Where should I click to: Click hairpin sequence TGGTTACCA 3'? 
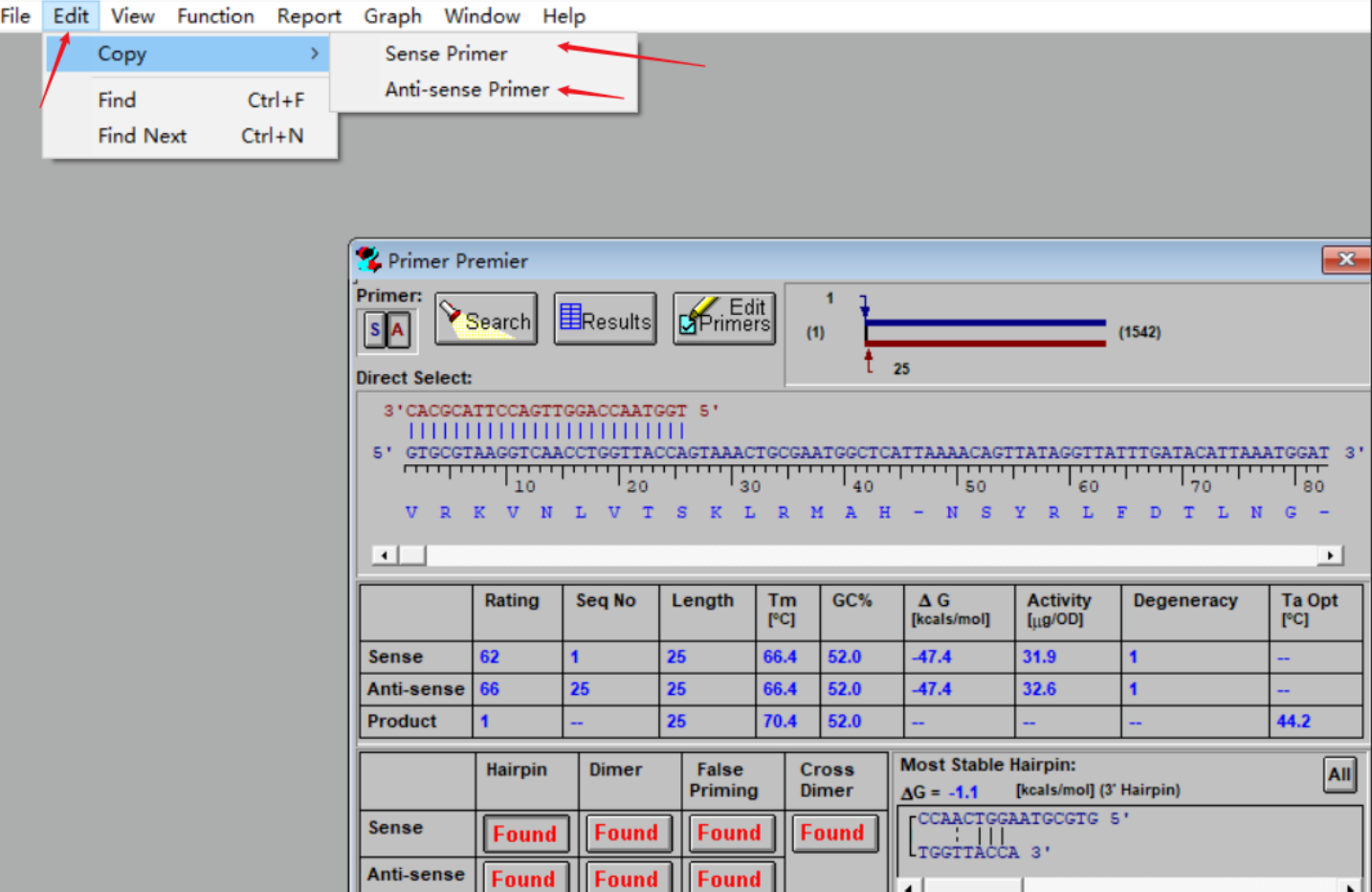(x=985, y=852)
